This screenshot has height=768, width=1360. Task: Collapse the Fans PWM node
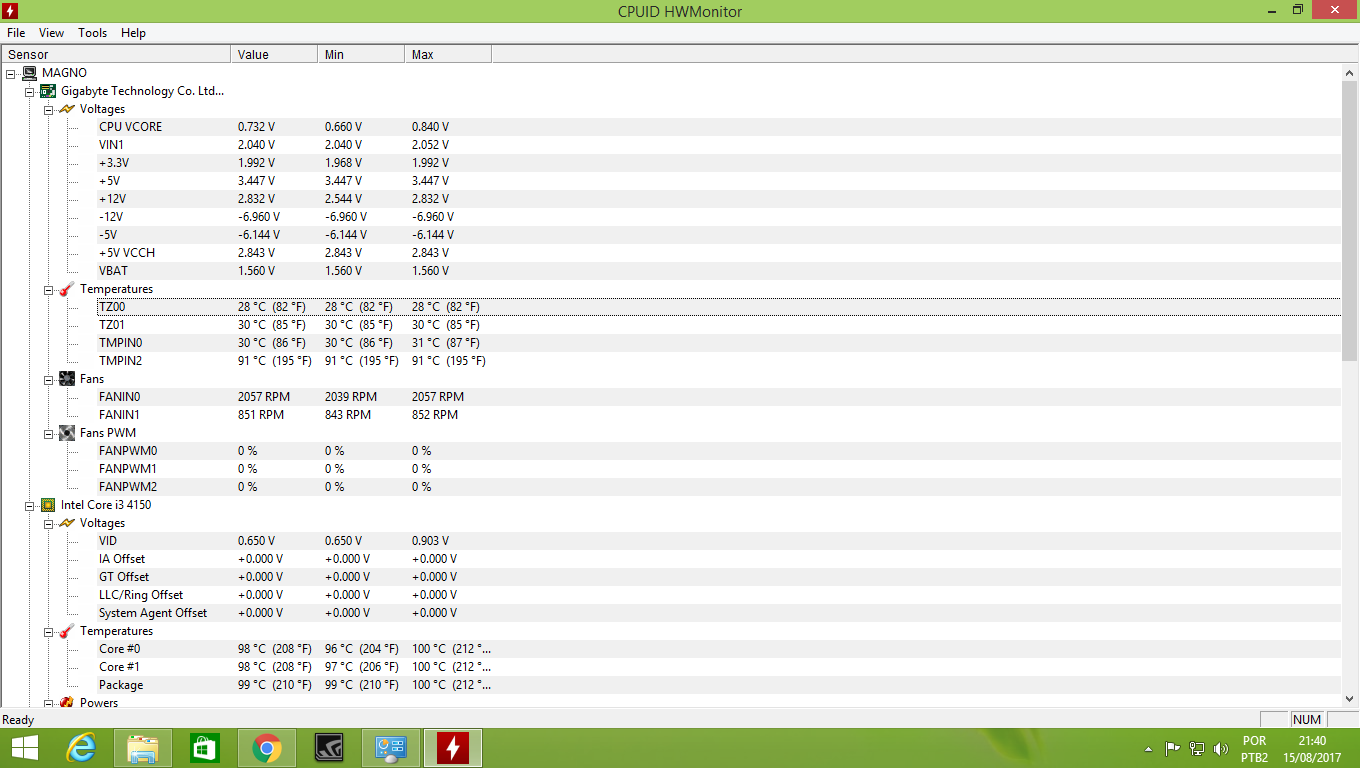click(49, 433)
